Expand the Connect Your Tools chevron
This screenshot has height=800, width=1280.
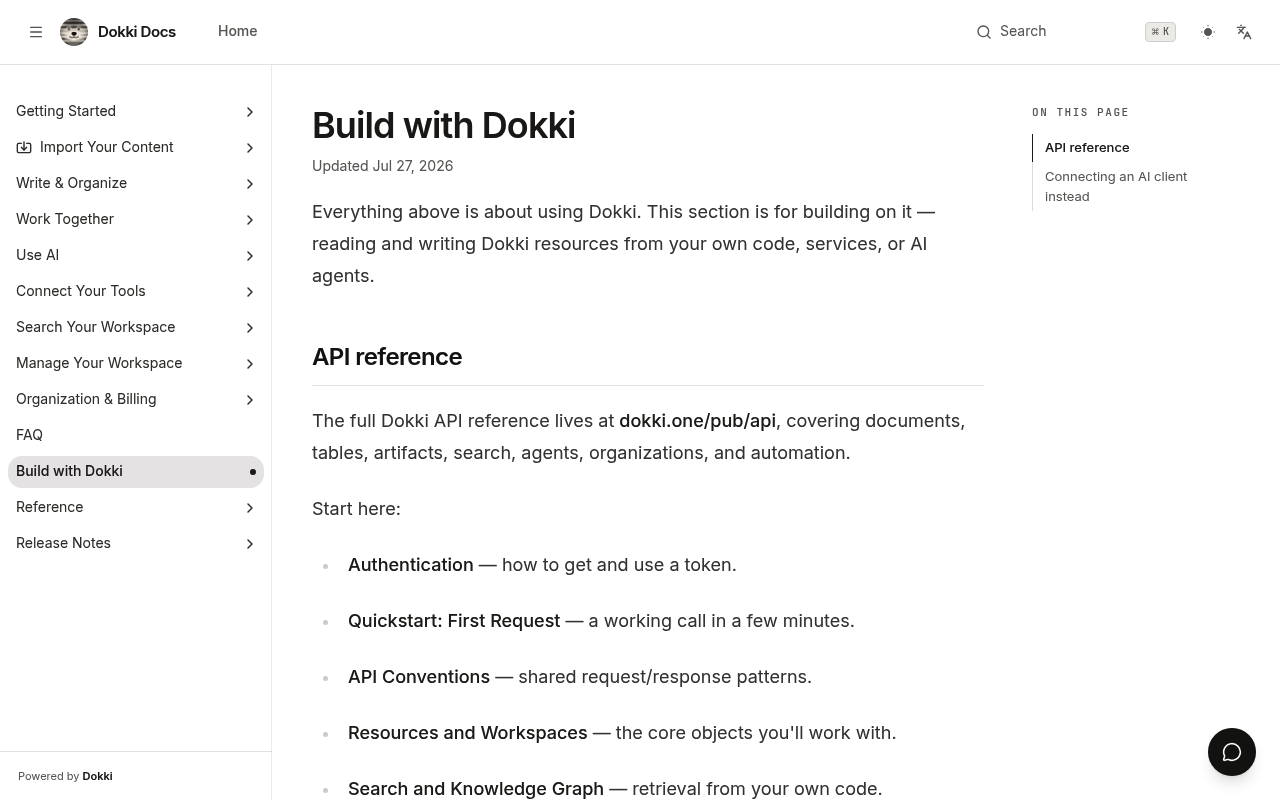pyautogui.click(x=250, y=292)
